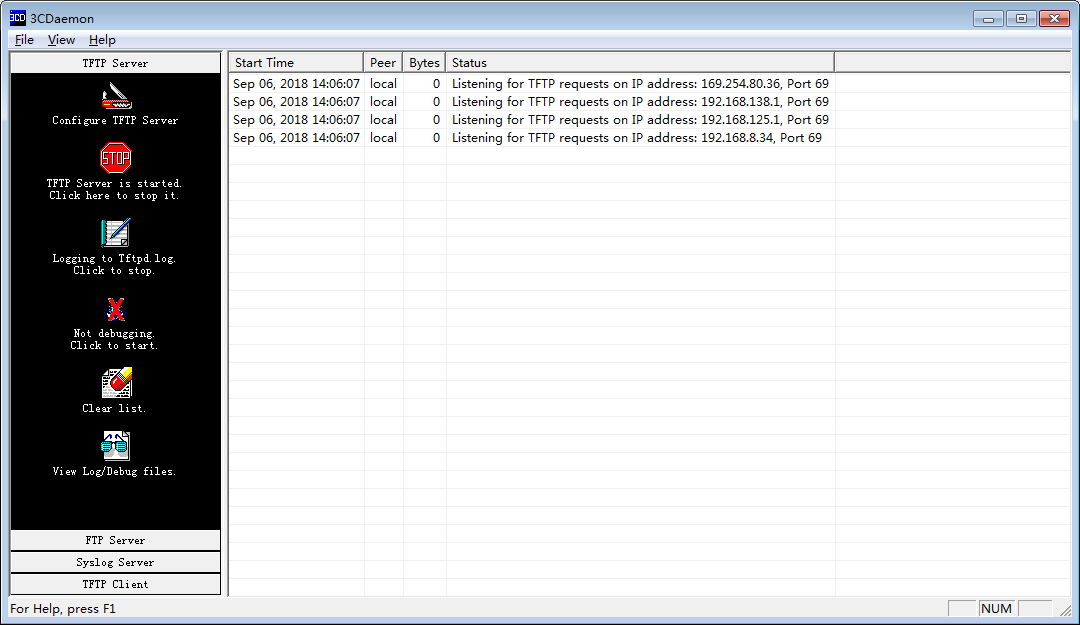The image size is (1080, 625).
Task: Click Bytes value 0 in 192.168.8.34 row
Action: coord(436,138)
